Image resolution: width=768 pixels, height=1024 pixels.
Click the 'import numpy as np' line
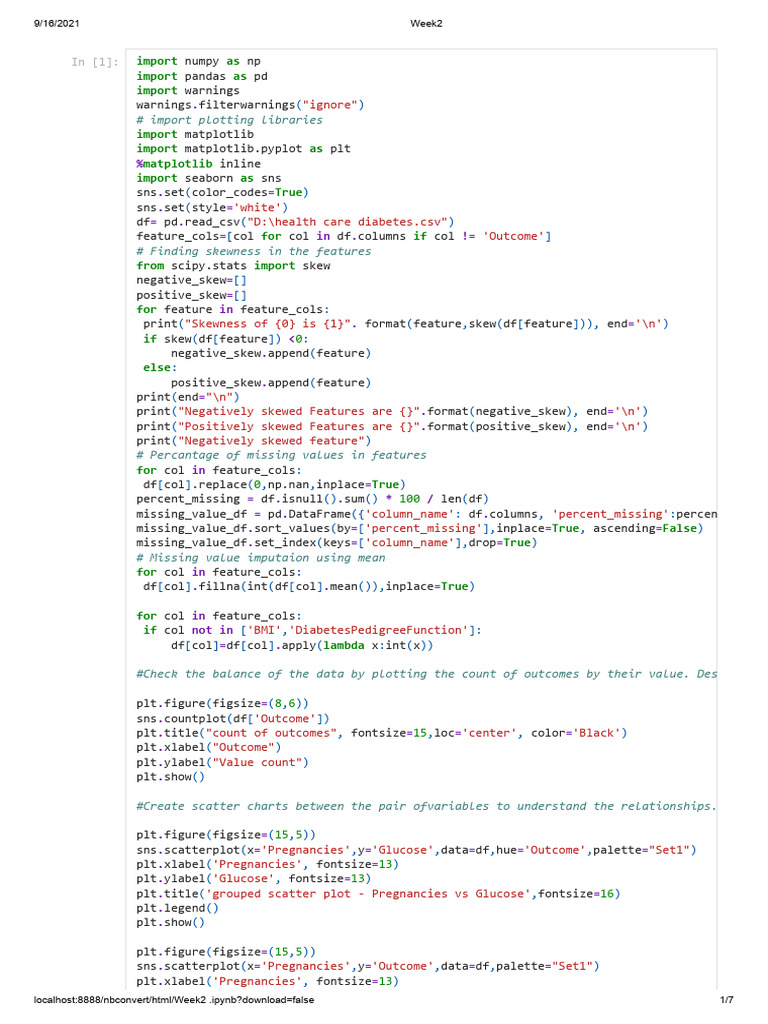[199, 61]
